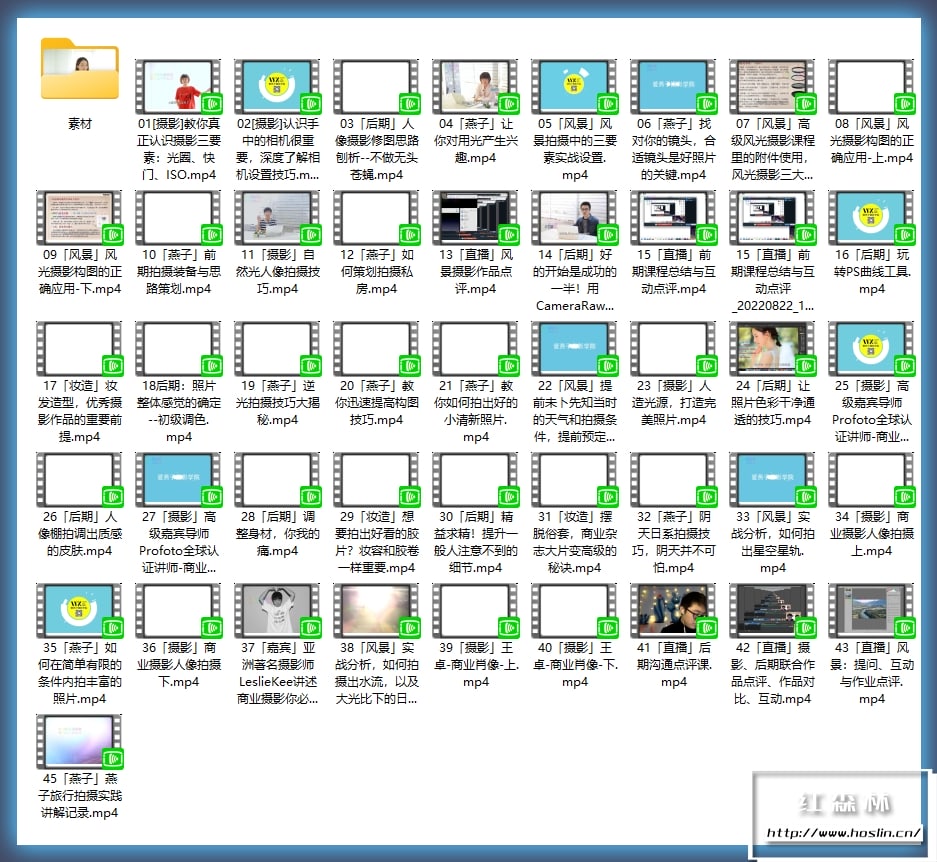Click 36「摄影」商业摄影人像拍摄下.mp4 icon
The image size is (937, 862).
(x=178, y=610)
